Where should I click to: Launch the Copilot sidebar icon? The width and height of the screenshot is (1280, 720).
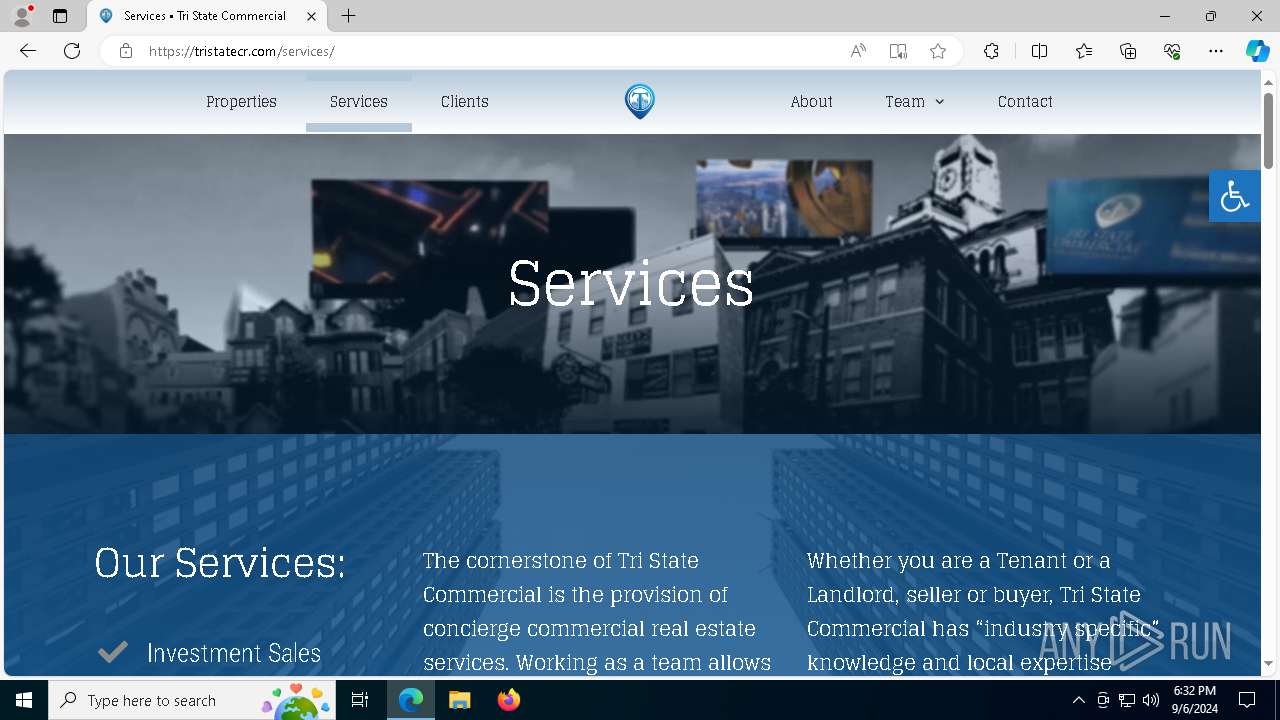click(1257, 51)
